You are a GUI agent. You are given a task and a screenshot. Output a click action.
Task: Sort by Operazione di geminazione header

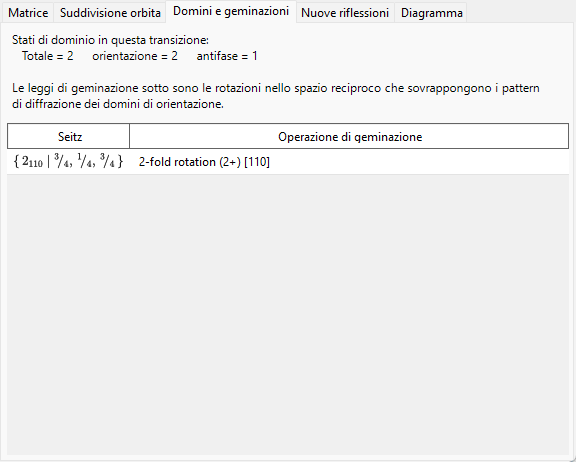pos(349,137)
